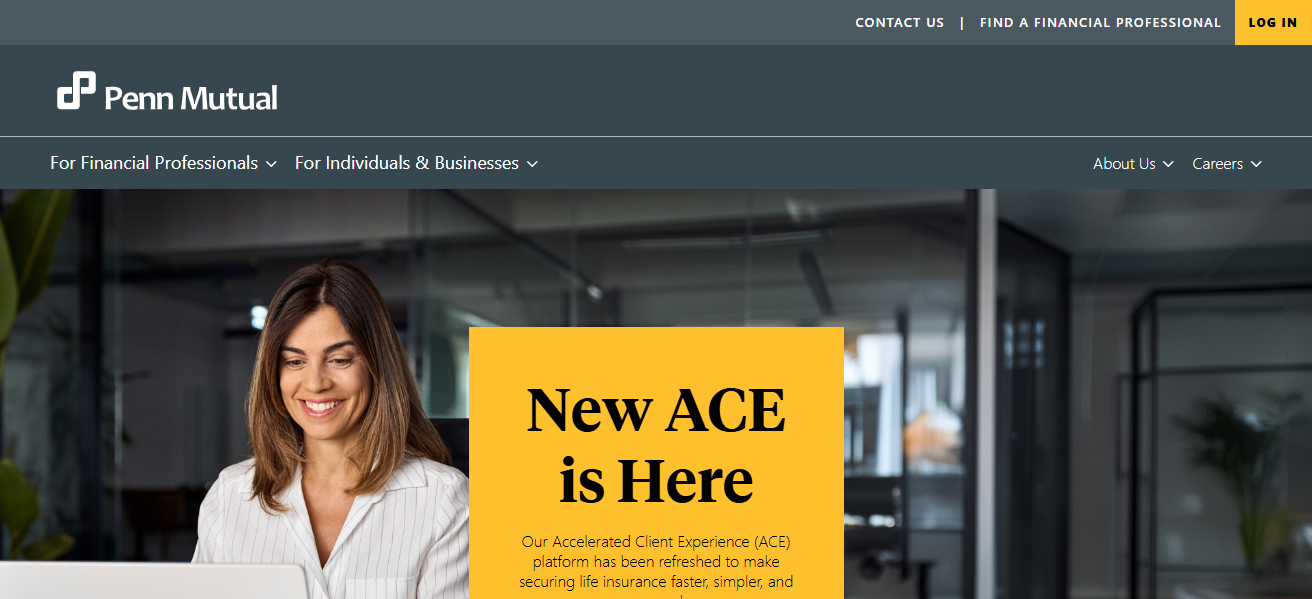The image size is (1312, 599).
Task: Click the Penn Mutual interlocking squares logo icon
Action: pyautogui.click(x=76, y=91)
